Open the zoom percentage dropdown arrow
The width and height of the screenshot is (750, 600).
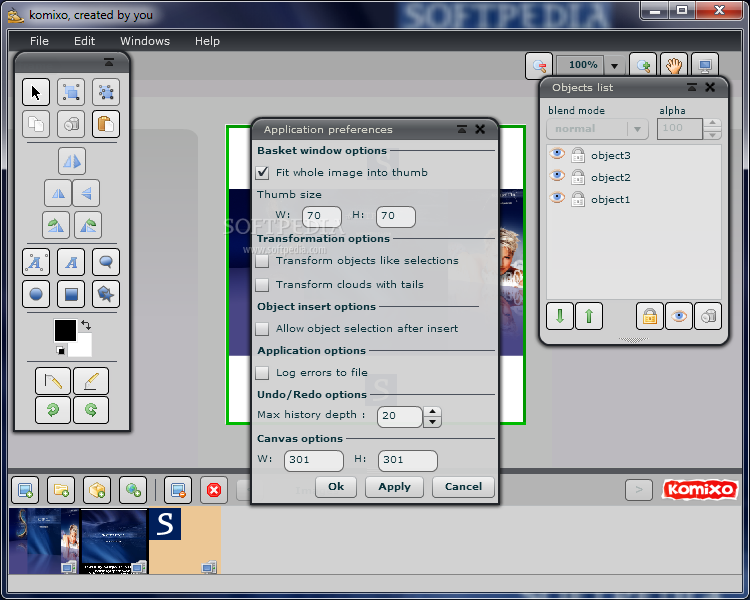(615, 66)
